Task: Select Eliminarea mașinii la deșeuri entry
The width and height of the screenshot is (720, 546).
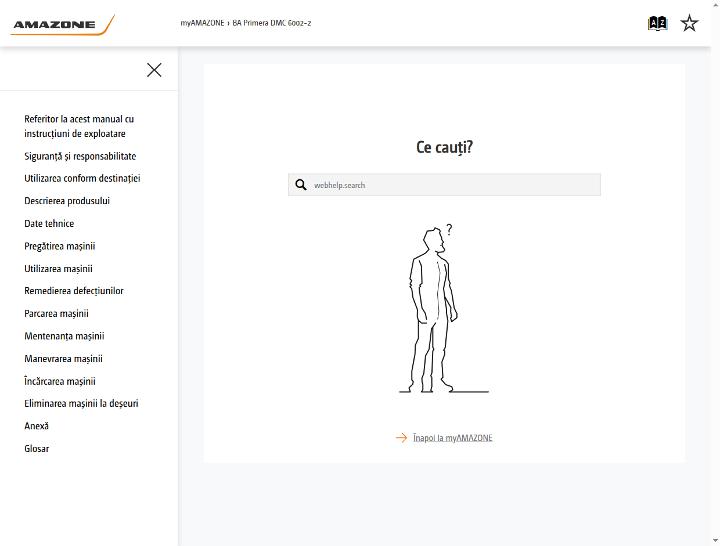Action: tap(81, 404)
